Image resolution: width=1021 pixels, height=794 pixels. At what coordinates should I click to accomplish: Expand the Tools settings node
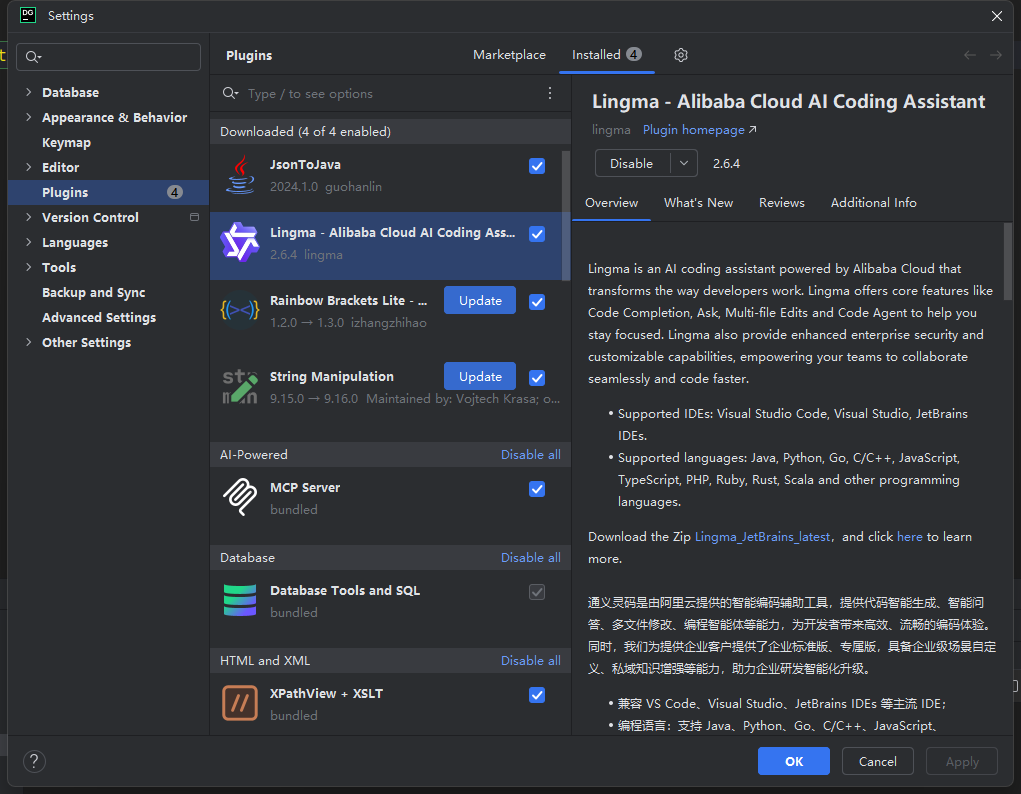(x=29, y=267)
